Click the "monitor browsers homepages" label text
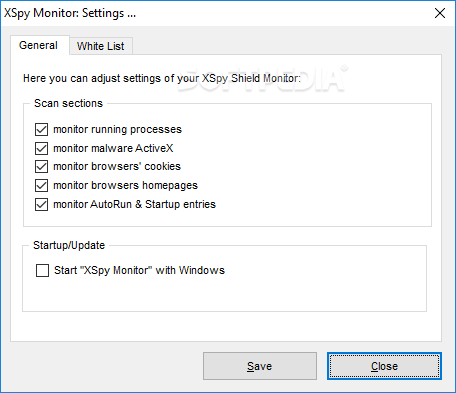Viewport: 456px width, 393px height. [125, 185]
